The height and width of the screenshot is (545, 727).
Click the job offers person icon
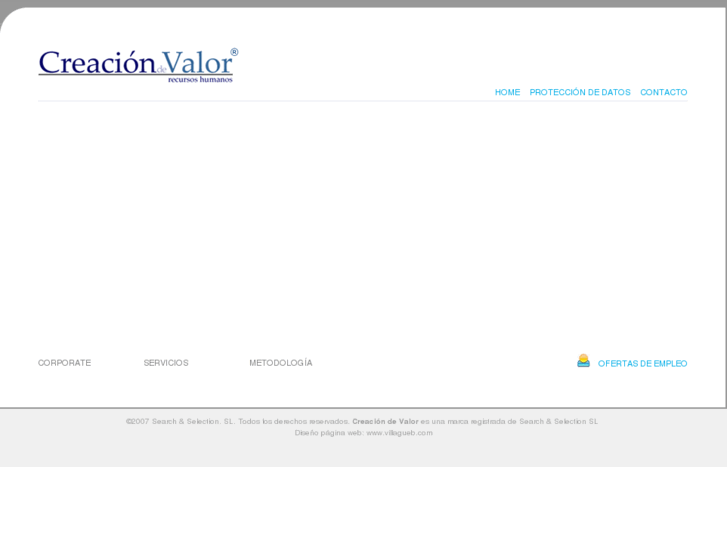(x=583, y=361)
